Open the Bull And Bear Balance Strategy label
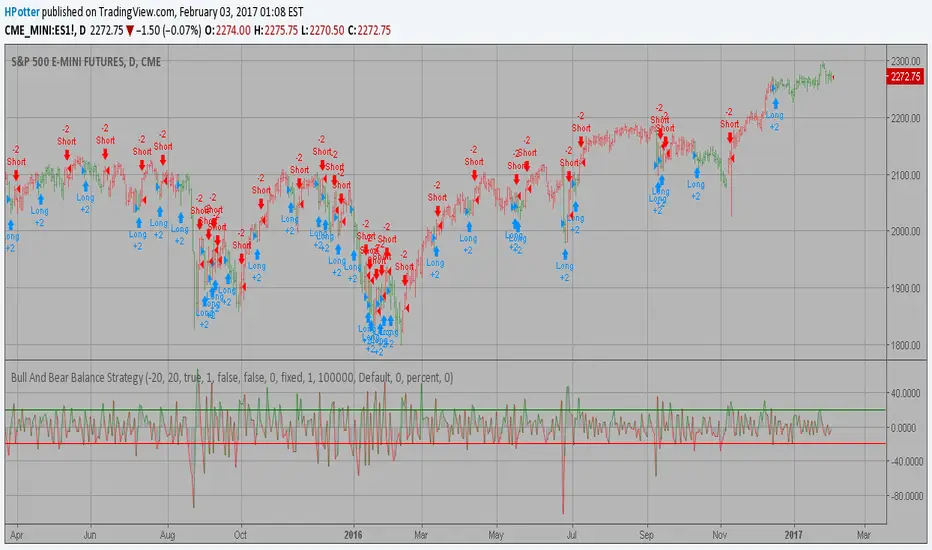This screenshot has height=550, width=932. click(x=232, y=378)
